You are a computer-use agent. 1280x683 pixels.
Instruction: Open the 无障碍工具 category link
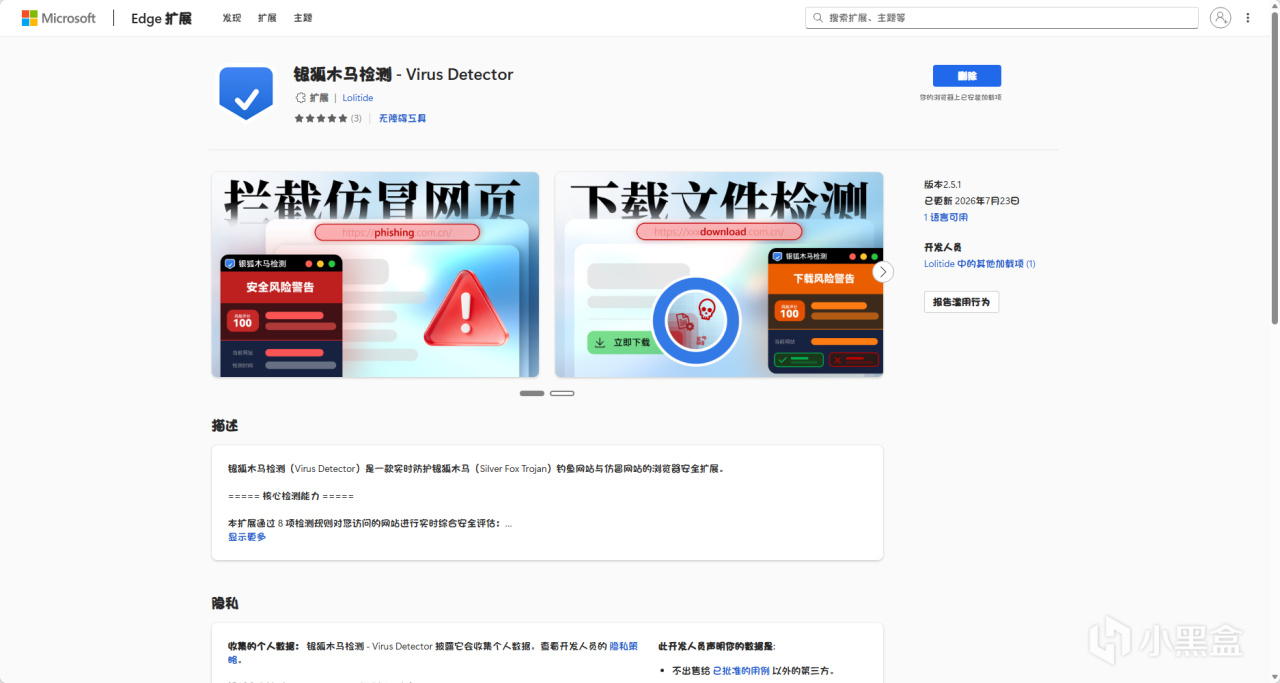click(402, 118)
